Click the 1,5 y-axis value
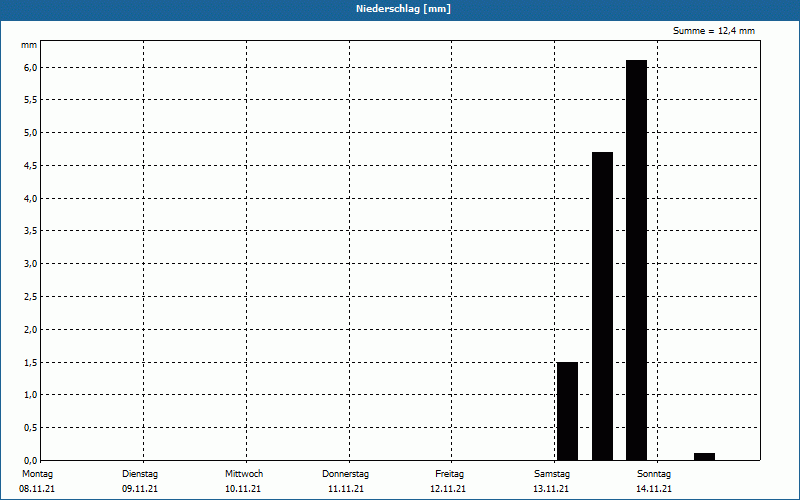This screenshot has width=800, height=500. [x=31, y=362]
